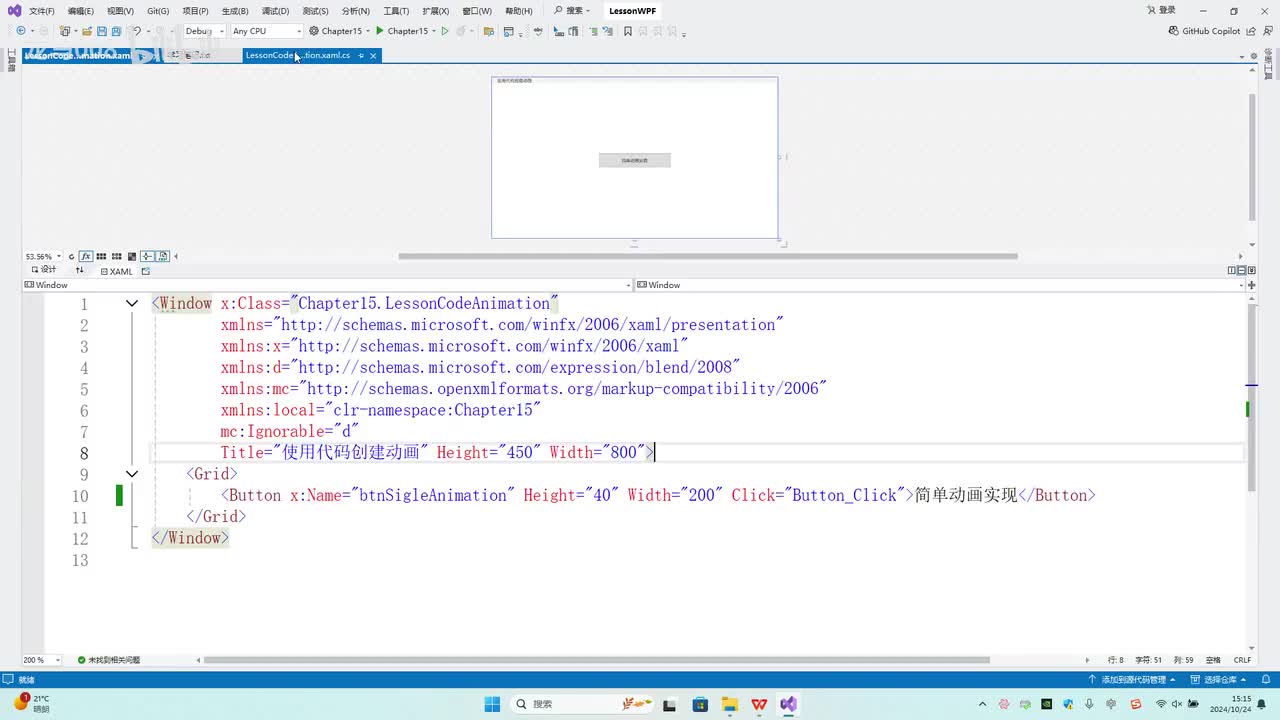The image size is (1280, 720).
Task: Toggle the show snap grid icon
Action: [102, 257]
